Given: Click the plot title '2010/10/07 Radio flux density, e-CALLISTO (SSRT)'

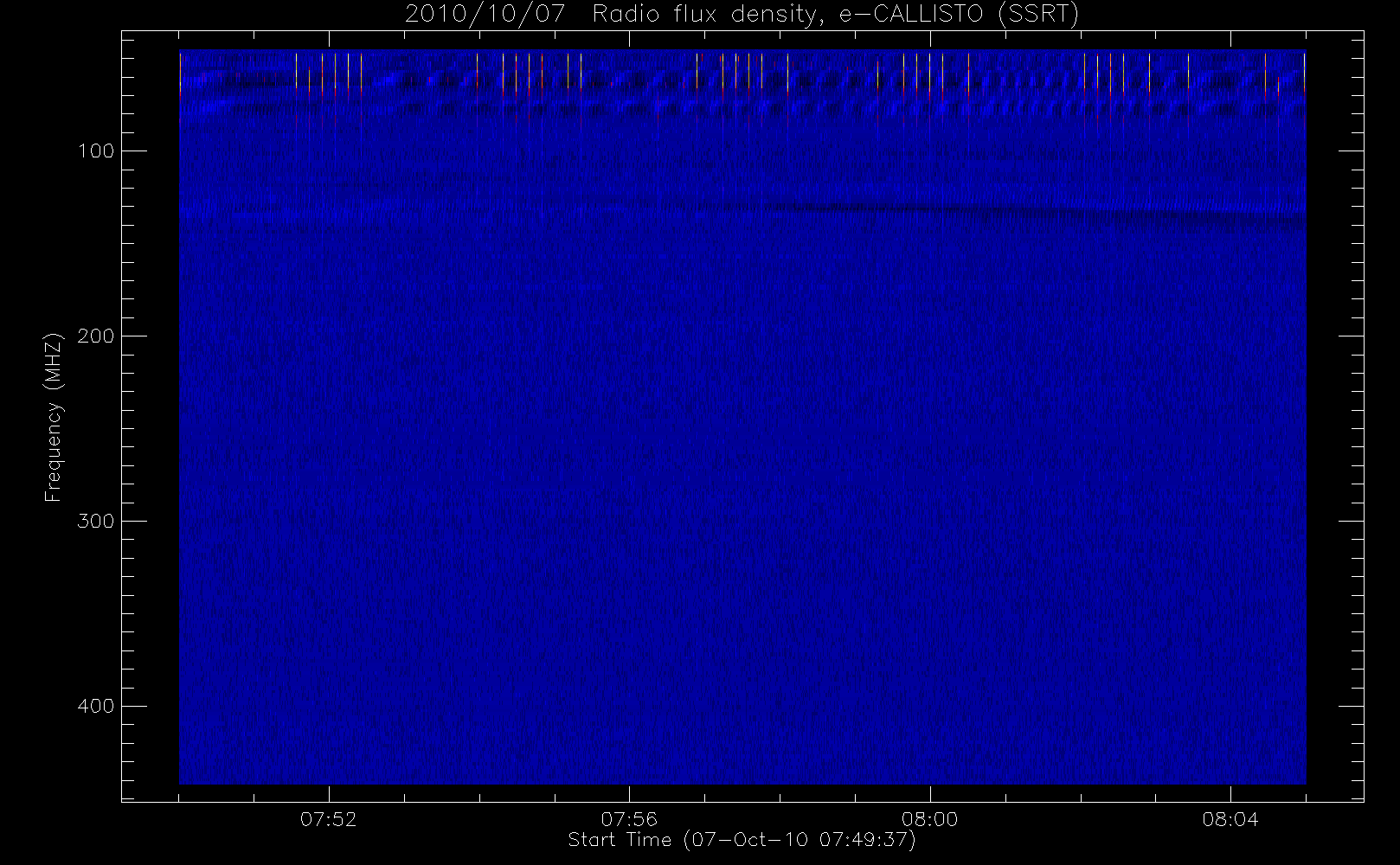Looking at the screenshot, I should click(x=742, y=15).
